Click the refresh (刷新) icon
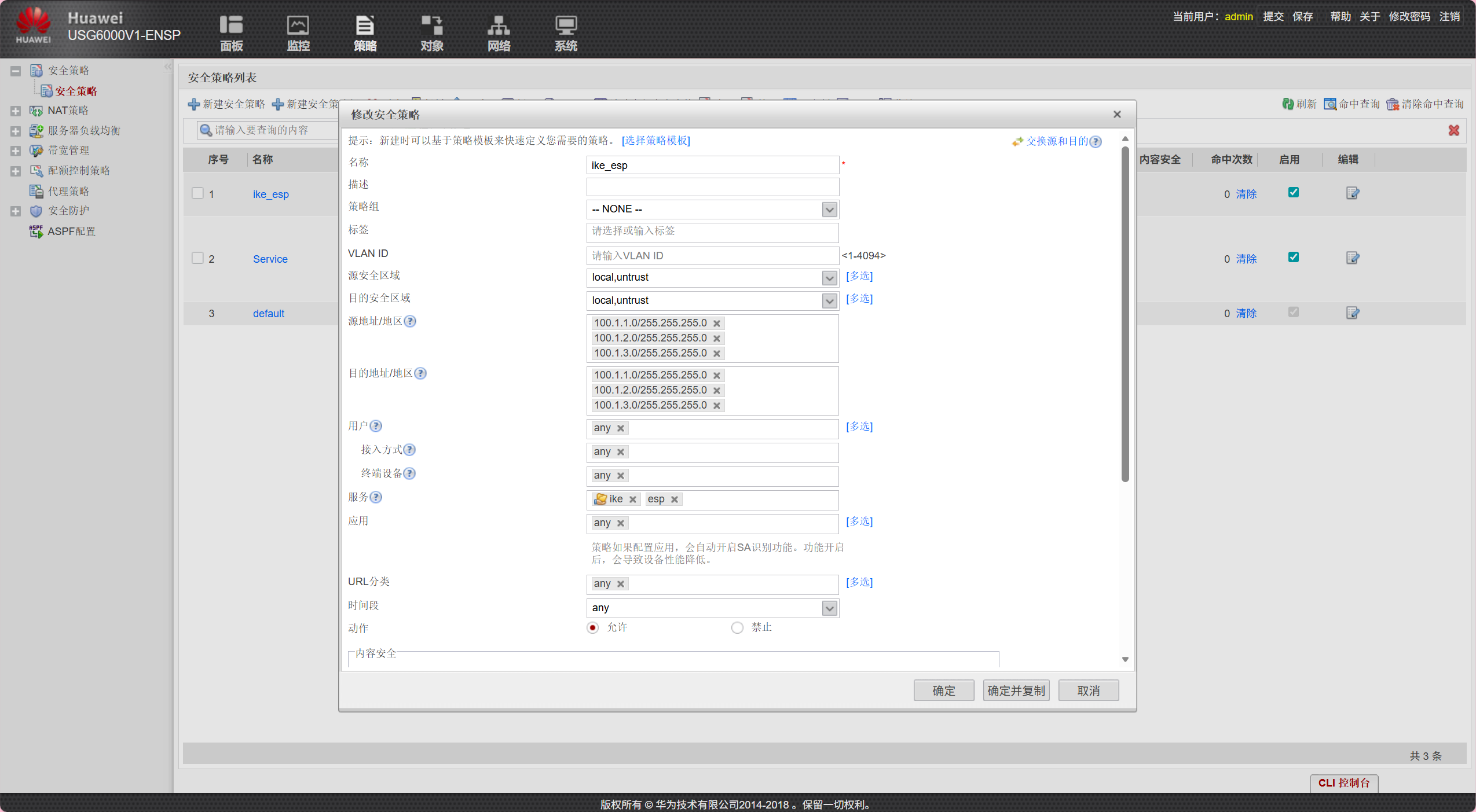The width and height of the screenshot is (1476, 812). pos(1288,104)
